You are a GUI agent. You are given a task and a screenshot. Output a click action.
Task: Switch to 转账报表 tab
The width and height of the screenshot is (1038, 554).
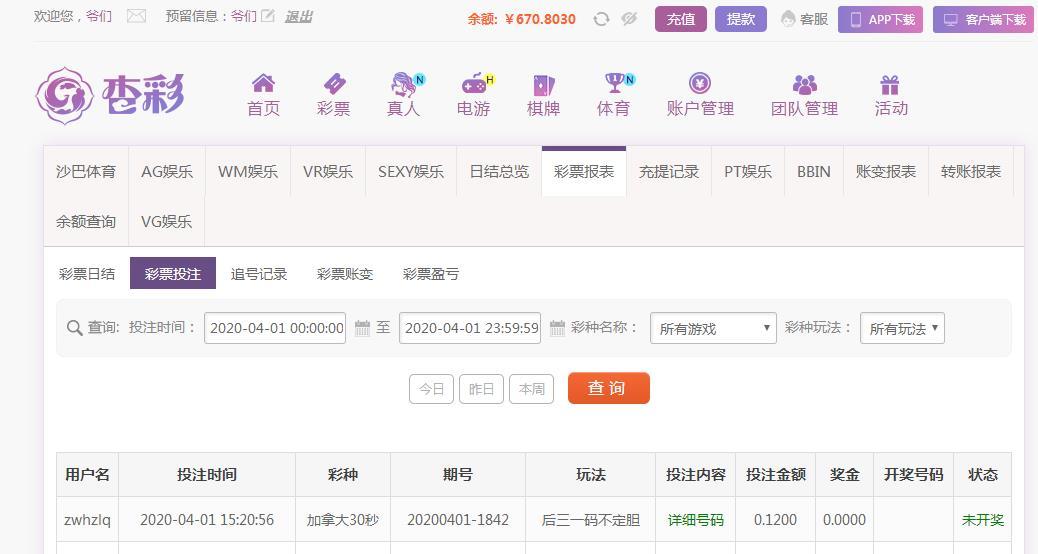(971, 171)
